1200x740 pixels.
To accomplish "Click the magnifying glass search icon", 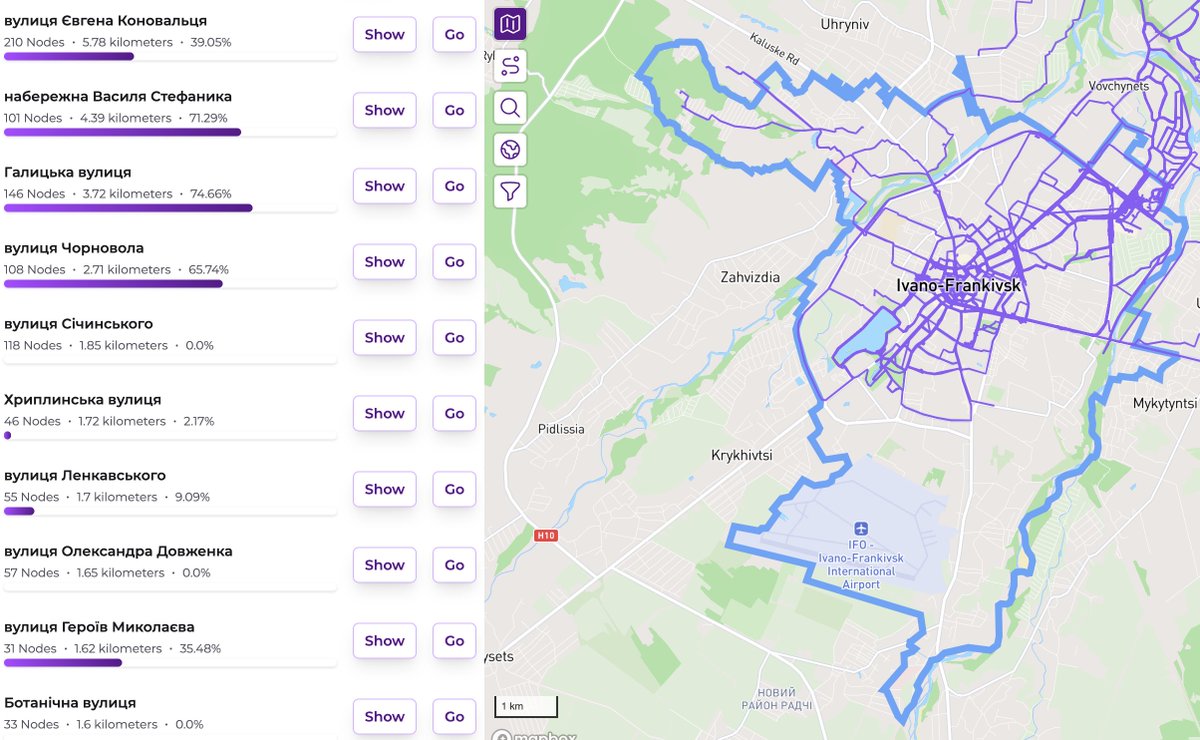I will [510, 108].
